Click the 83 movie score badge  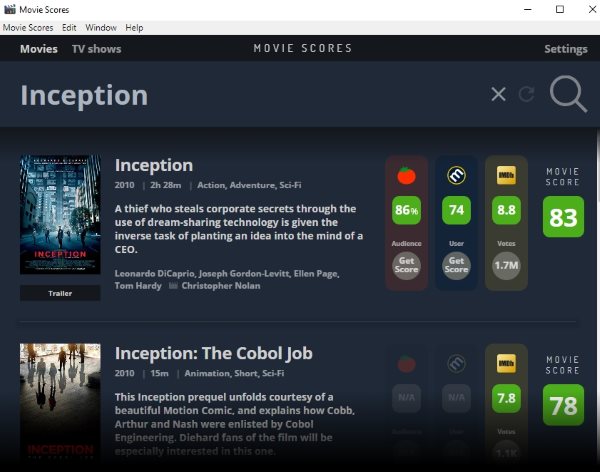click(x=563, y=217)
